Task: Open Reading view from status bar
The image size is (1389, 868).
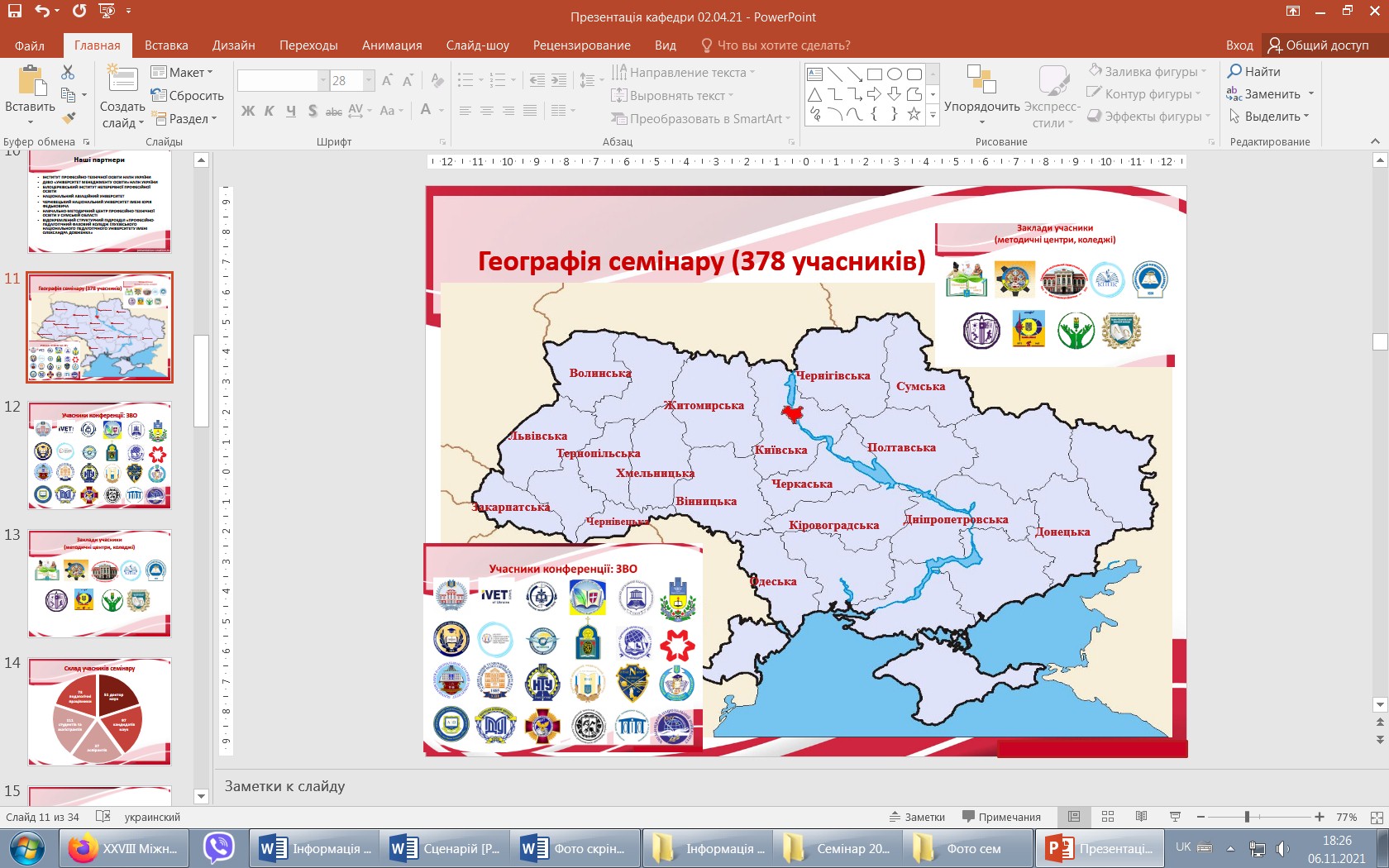Action: (1141, 817)
